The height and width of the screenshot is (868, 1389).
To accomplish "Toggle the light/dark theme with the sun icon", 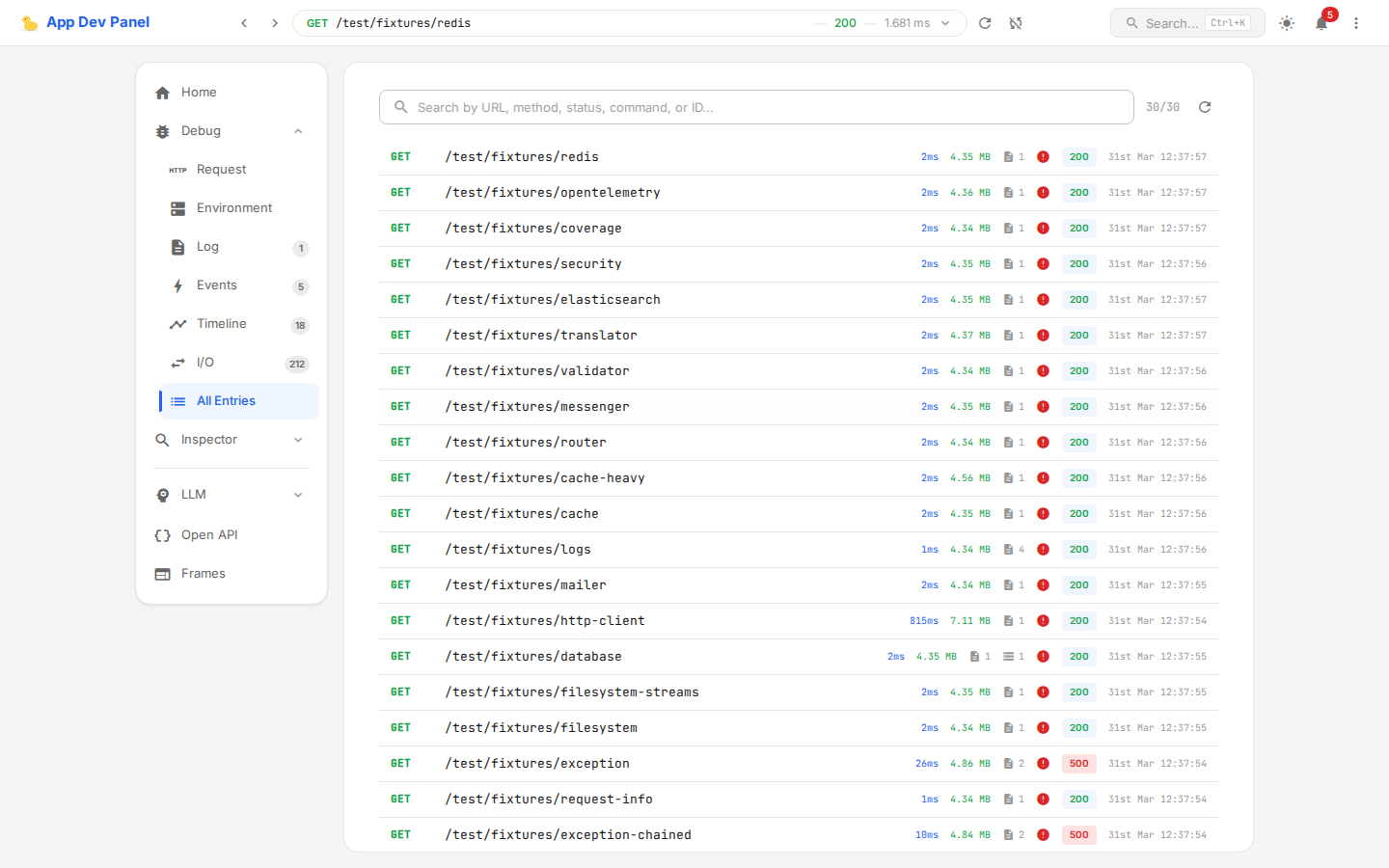I will pos(1287,22).
